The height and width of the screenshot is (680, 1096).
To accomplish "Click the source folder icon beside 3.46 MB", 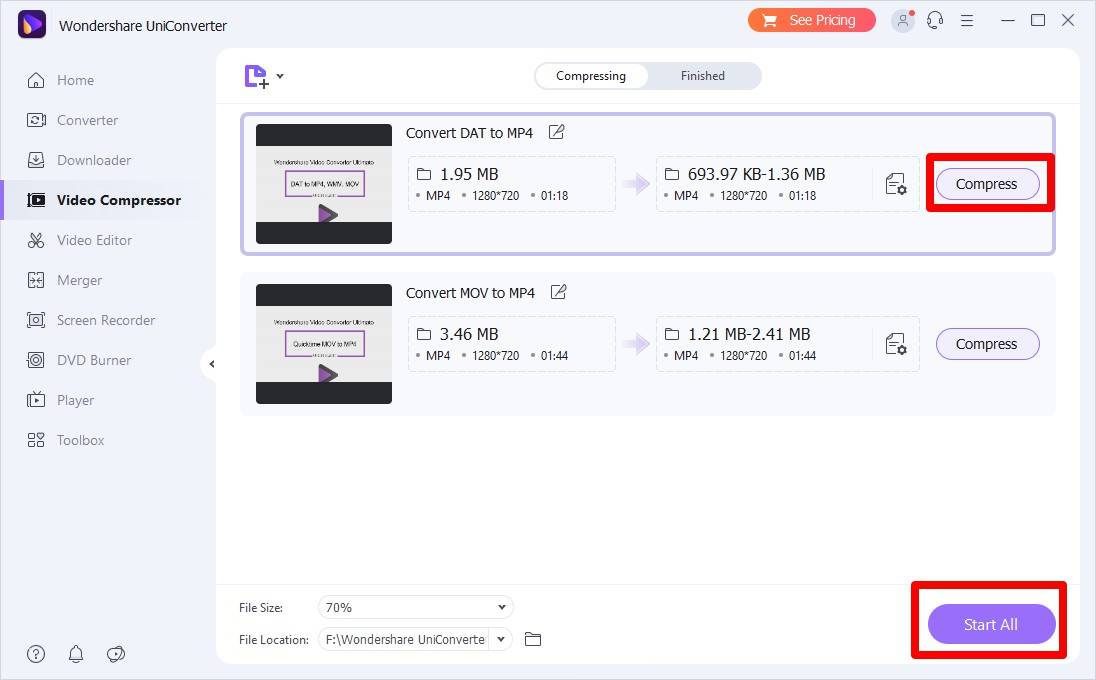I will [x=424, y=334].
